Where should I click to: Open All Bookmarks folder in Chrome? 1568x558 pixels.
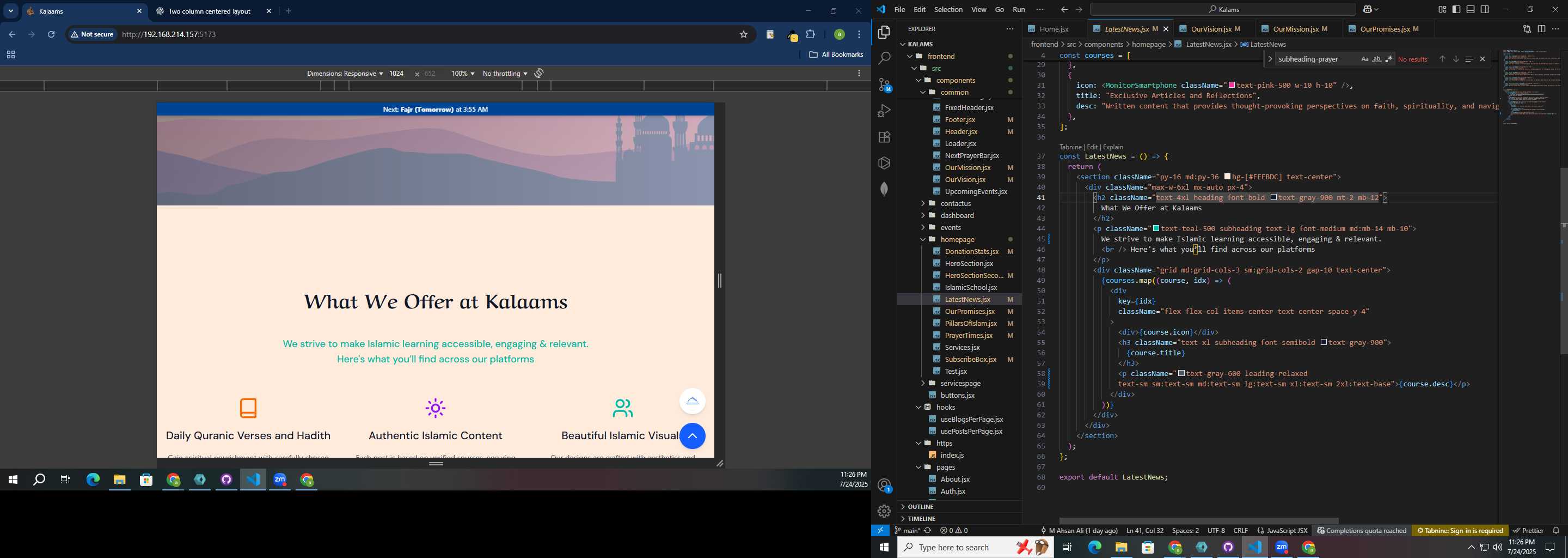coord(836,55)
